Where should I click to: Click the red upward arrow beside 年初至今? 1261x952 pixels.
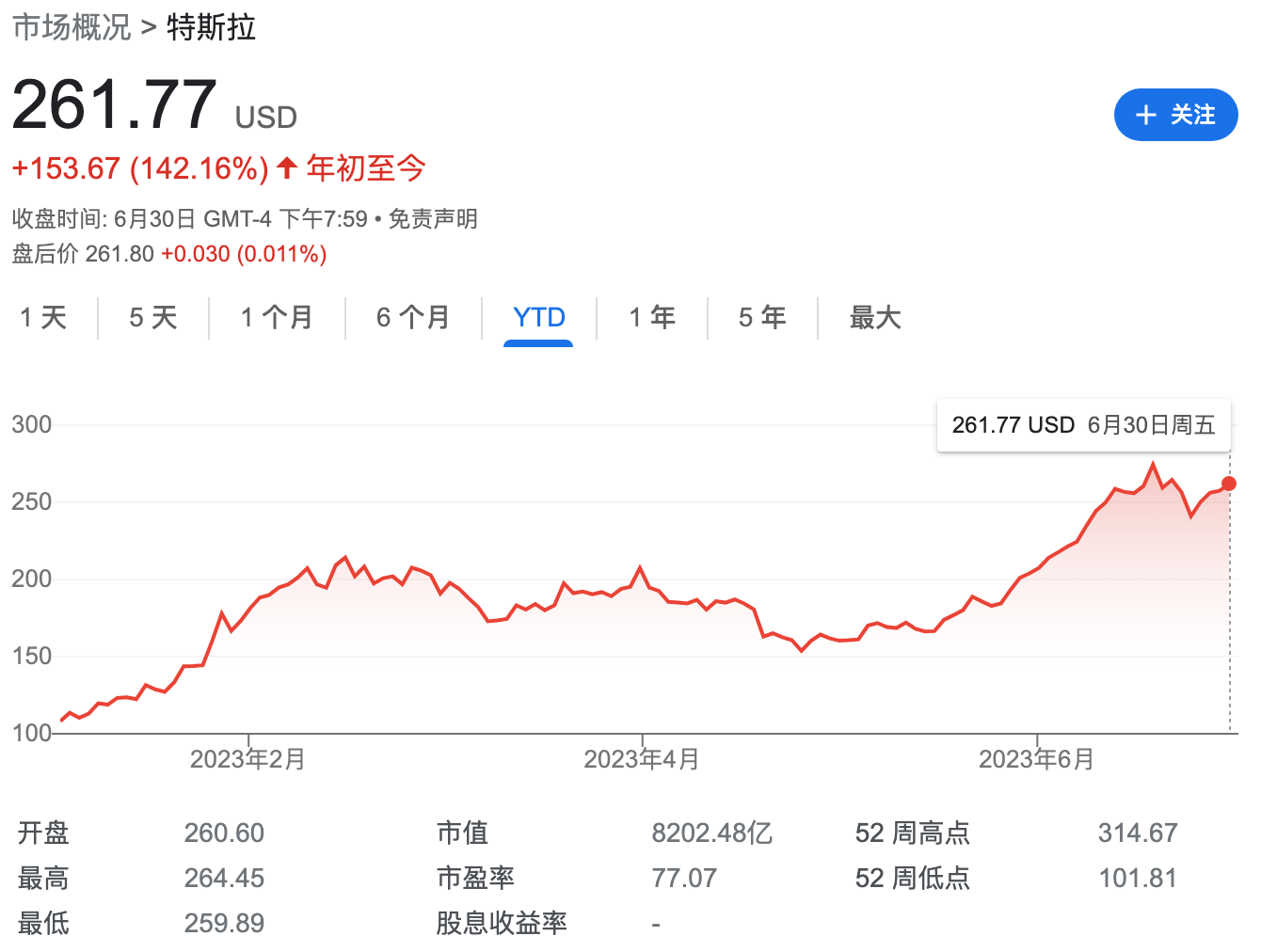pos(285,167)
